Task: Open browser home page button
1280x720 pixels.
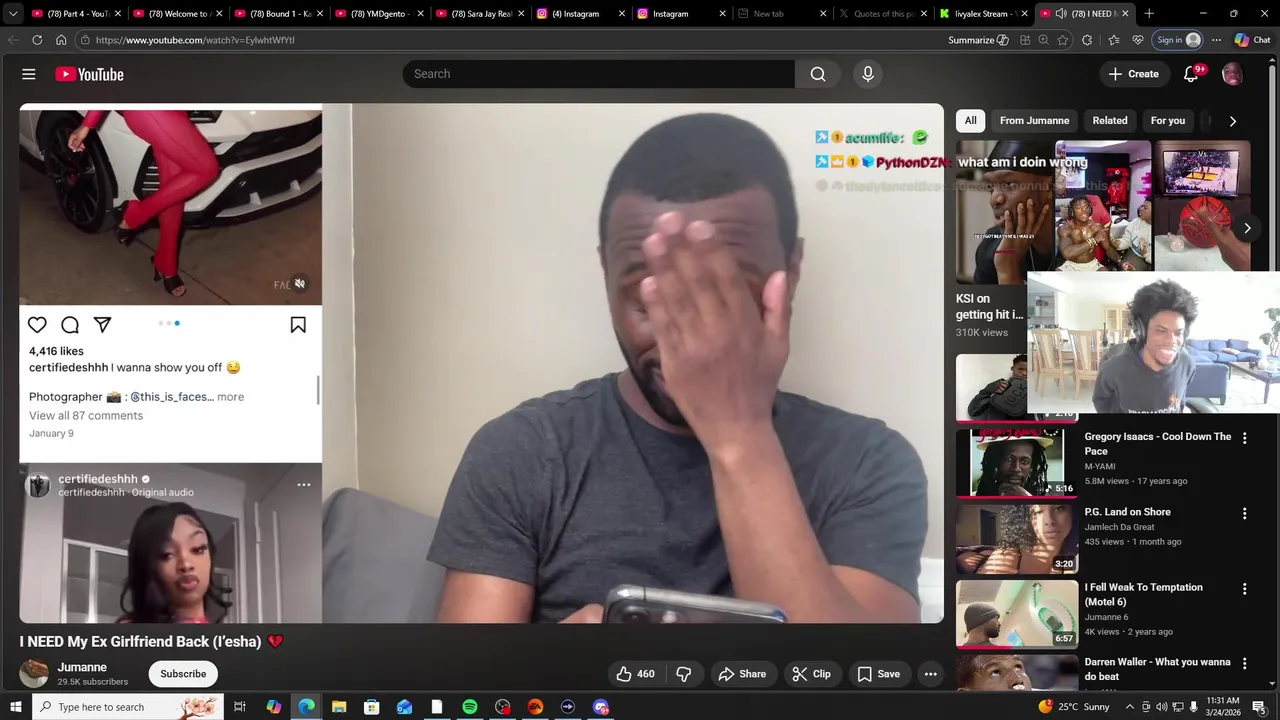Action: 61,40
